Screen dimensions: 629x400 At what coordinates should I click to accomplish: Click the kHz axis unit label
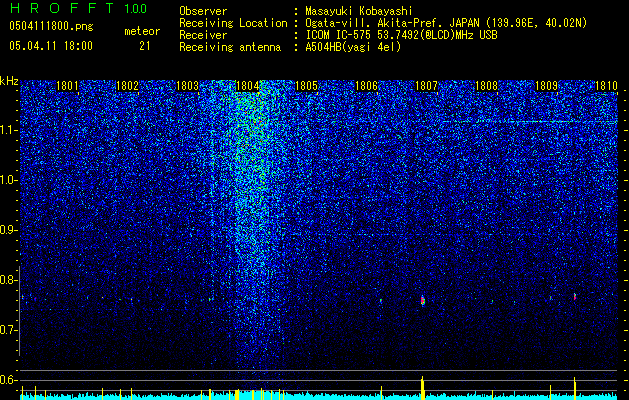[x=9, y=81]
